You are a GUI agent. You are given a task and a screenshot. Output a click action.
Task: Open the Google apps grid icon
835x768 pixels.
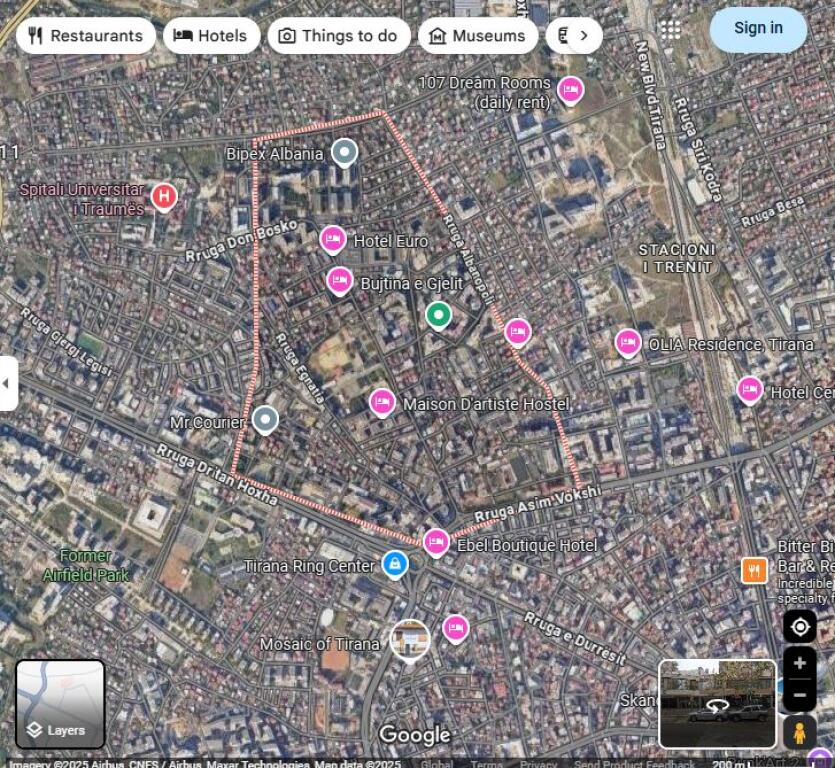pos(671,29)
